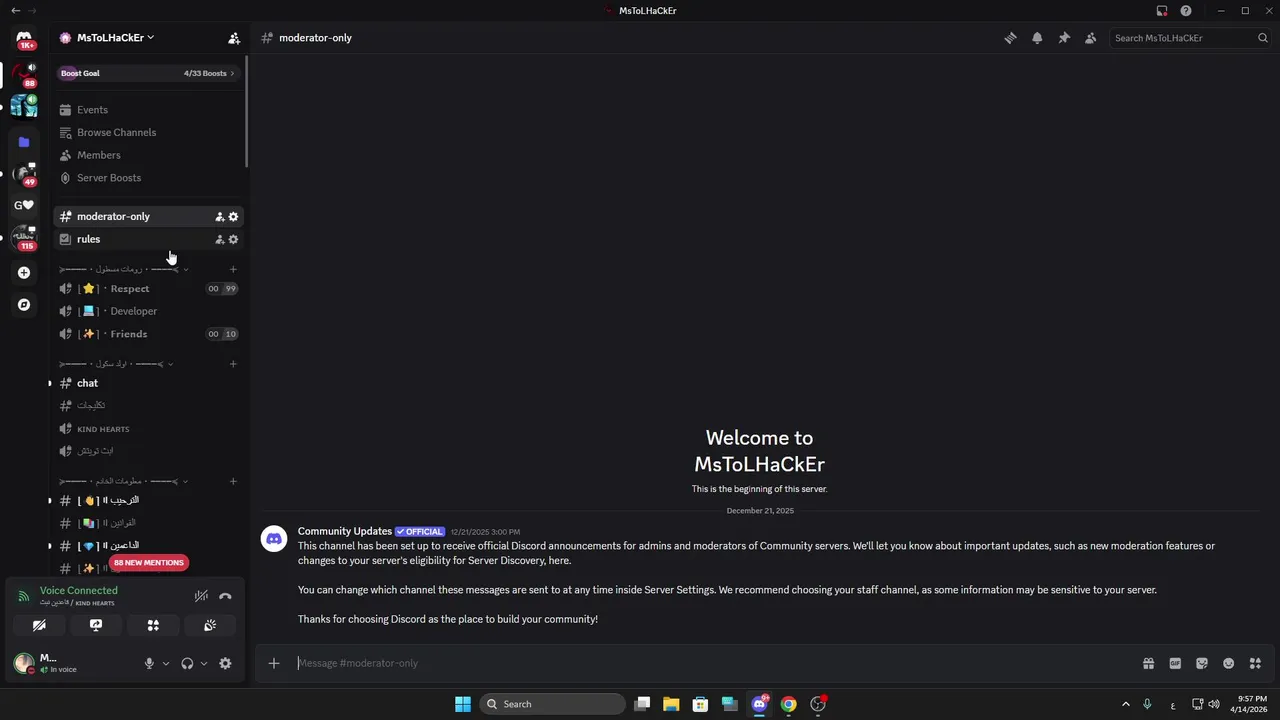Open User Settings gear

[225, 663]
